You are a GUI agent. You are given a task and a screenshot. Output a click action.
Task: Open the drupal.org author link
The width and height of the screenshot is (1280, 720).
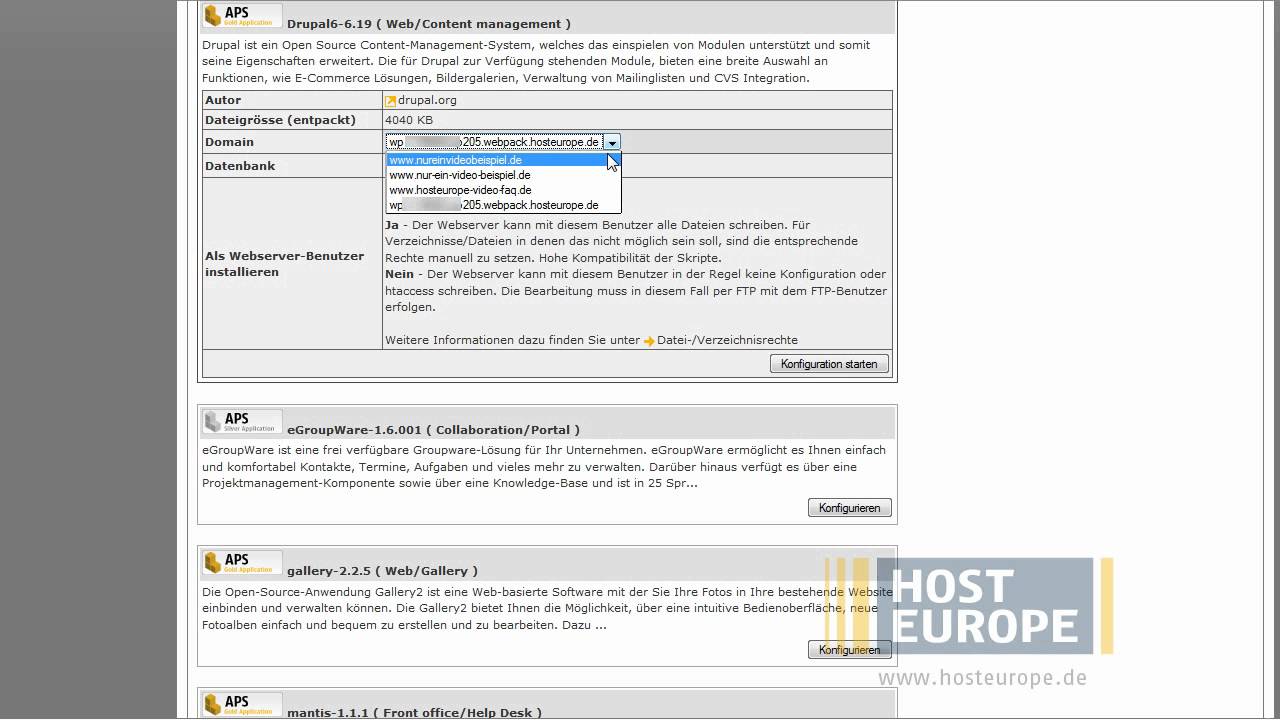pyautogui.click(x=428, y=100)
